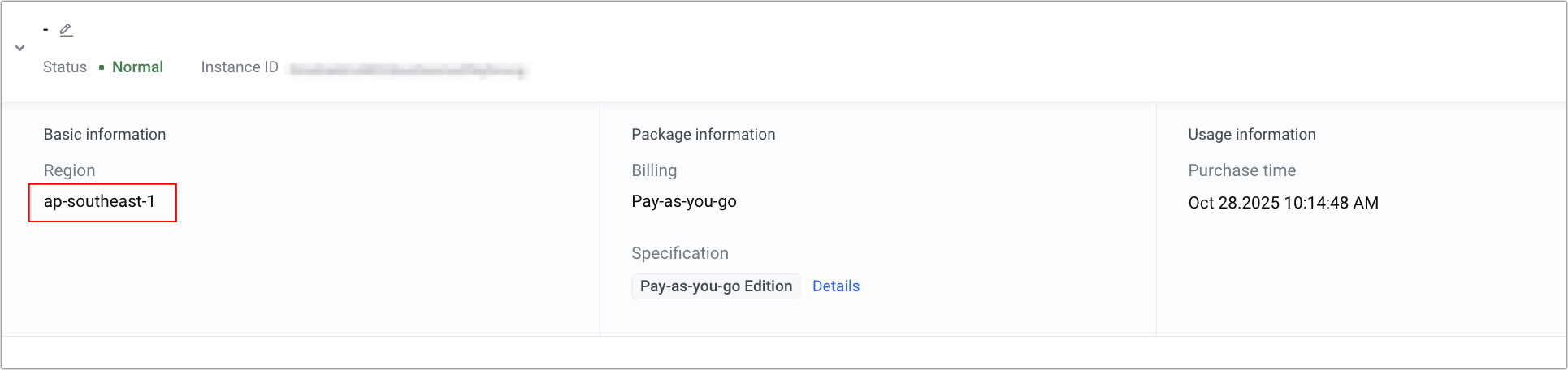
Task: Click the Pay-as-you-go Edition tag
Action: tap(716, 286)
